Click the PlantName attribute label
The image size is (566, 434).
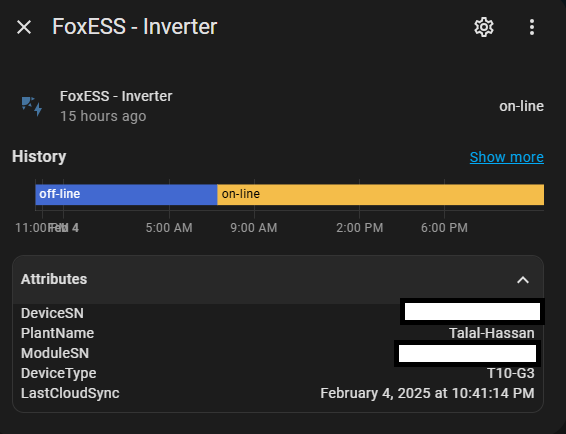(x=57, y=333)
